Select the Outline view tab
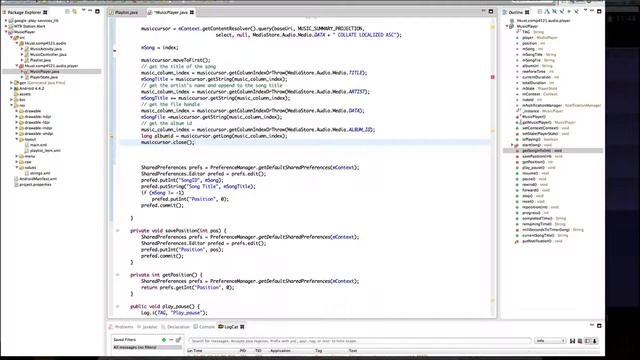 pos(516,12)
